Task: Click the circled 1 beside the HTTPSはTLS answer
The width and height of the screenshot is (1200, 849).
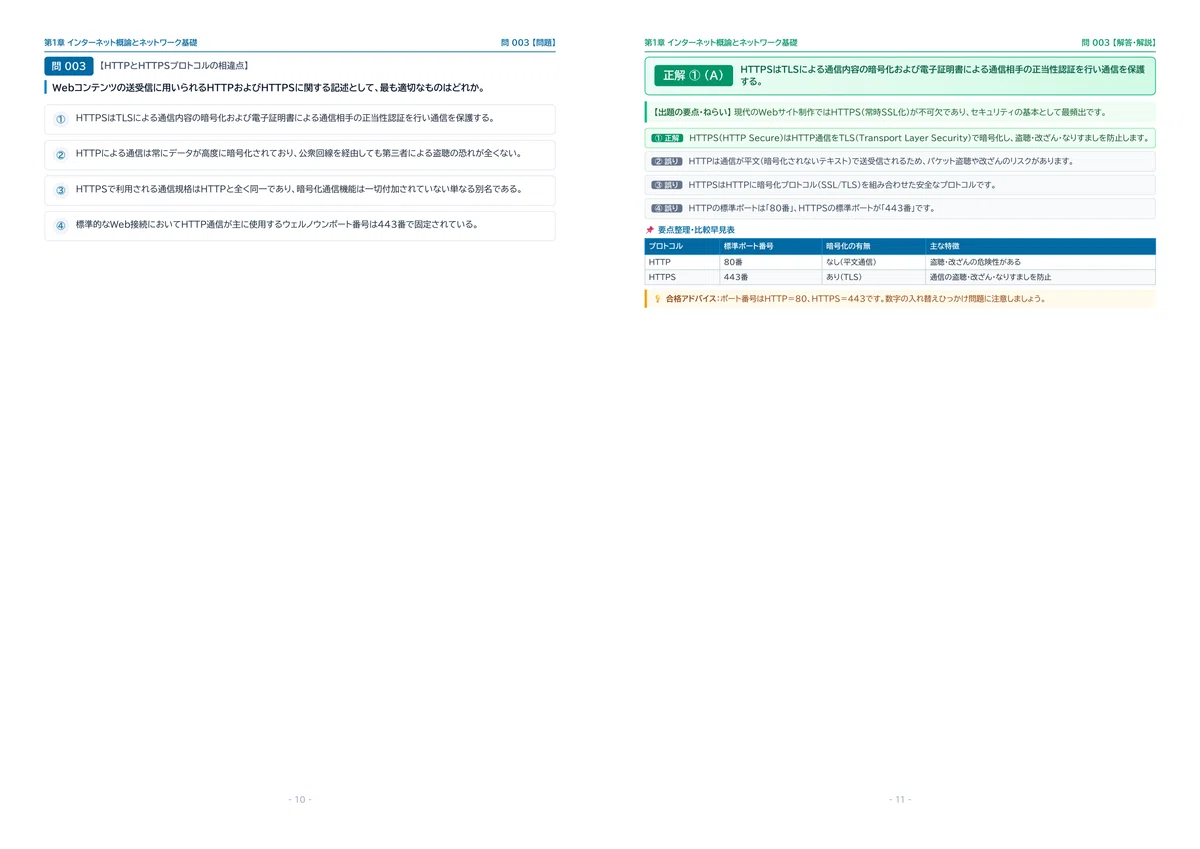Action: coord(60,119)
